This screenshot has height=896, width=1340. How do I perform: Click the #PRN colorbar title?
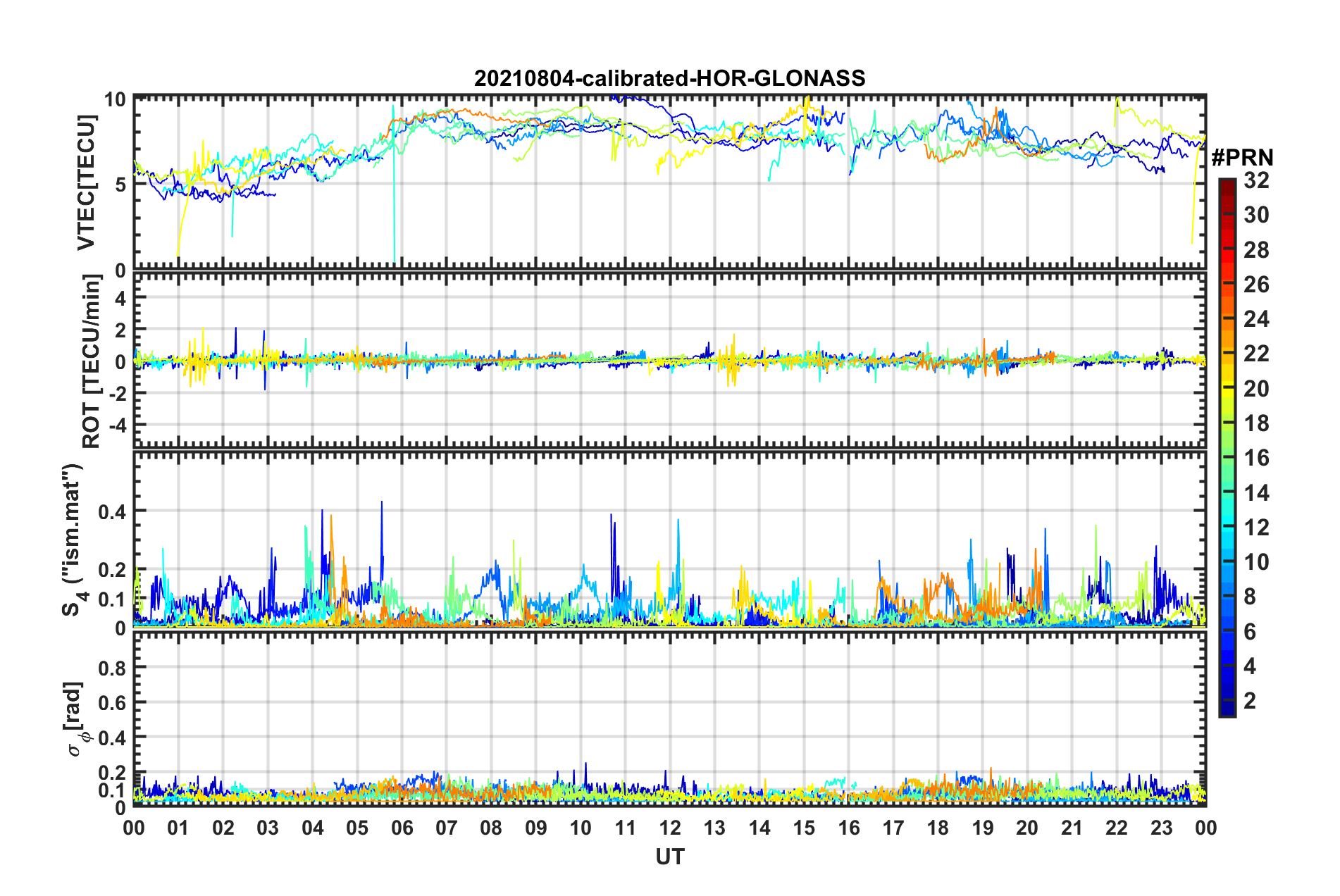[x=1242, y=158]
